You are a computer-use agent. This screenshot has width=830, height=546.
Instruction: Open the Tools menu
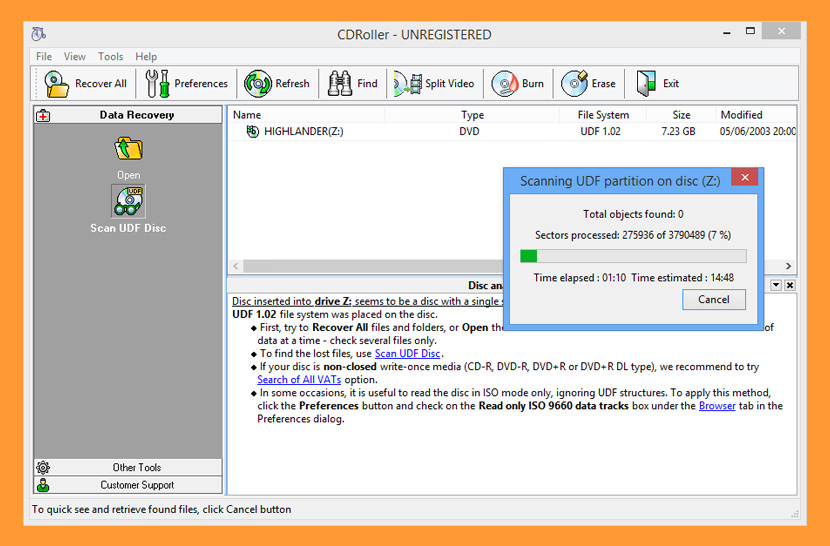110,56
